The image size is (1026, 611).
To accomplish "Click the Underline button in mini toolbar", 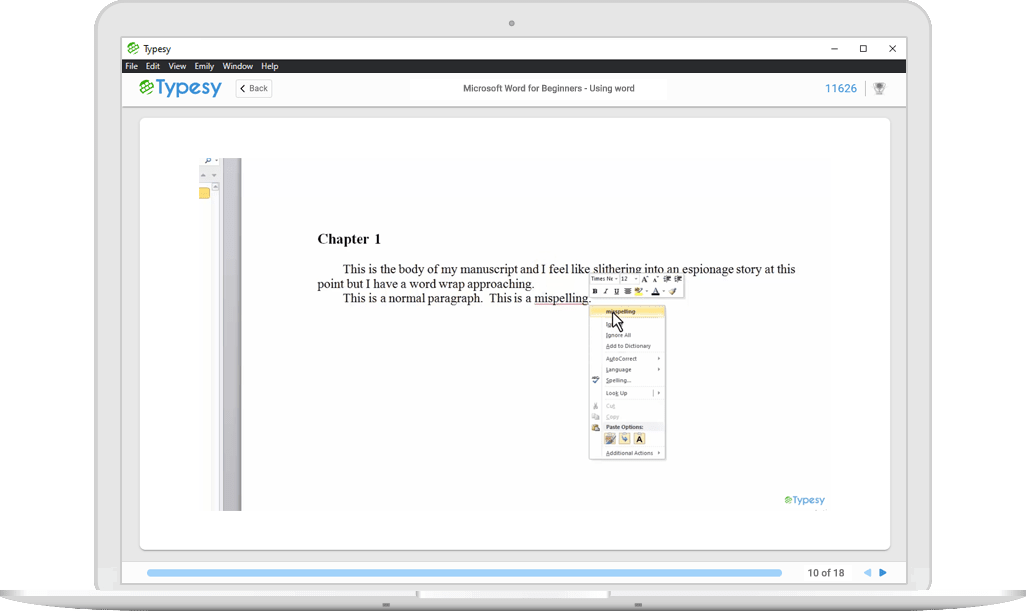I will pyautogui.click(x=616, y=291).
